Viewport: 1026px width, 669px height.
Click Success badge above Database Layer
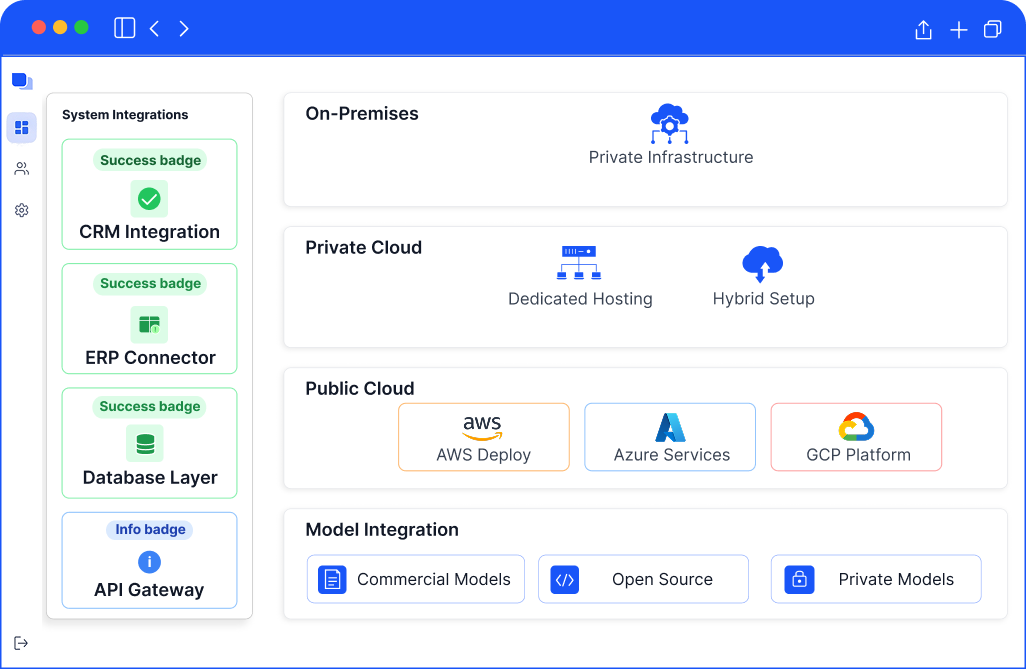point(150,407)
